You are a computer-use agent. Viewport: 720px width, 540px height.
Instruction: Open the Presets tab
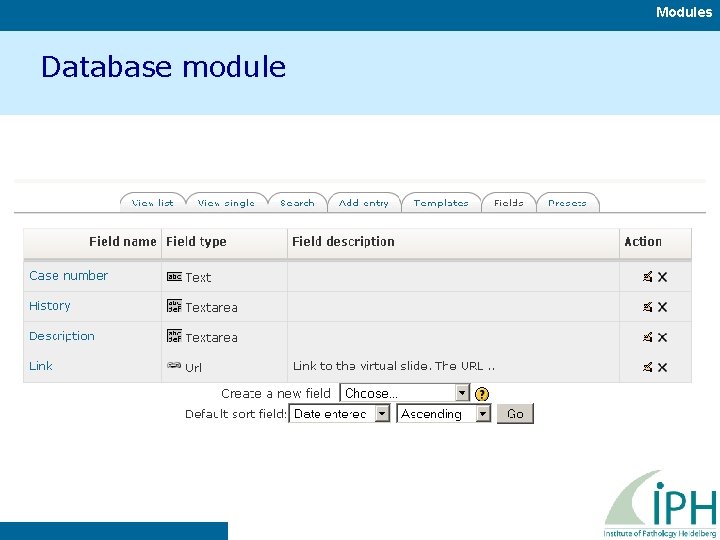point(568,202)
